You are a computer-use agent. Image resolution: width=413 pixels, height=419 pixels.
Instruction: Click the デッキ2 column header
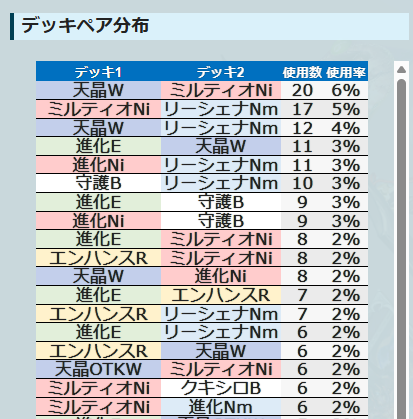coord(221,72)
